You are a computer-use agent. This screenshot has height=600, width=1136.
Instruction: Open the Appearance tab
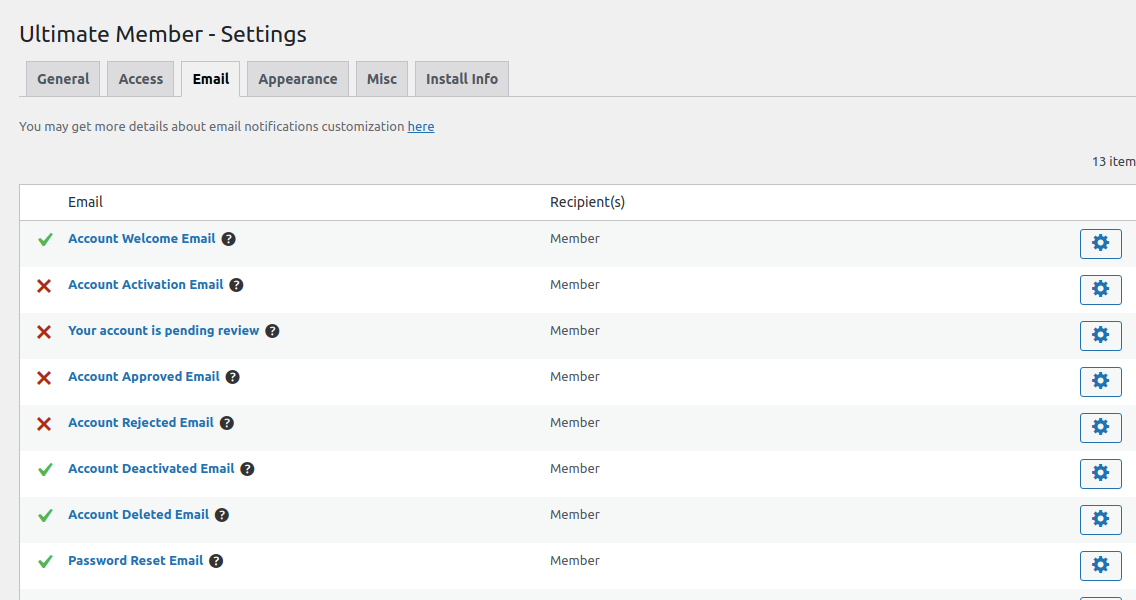click(x=298, y=79)
